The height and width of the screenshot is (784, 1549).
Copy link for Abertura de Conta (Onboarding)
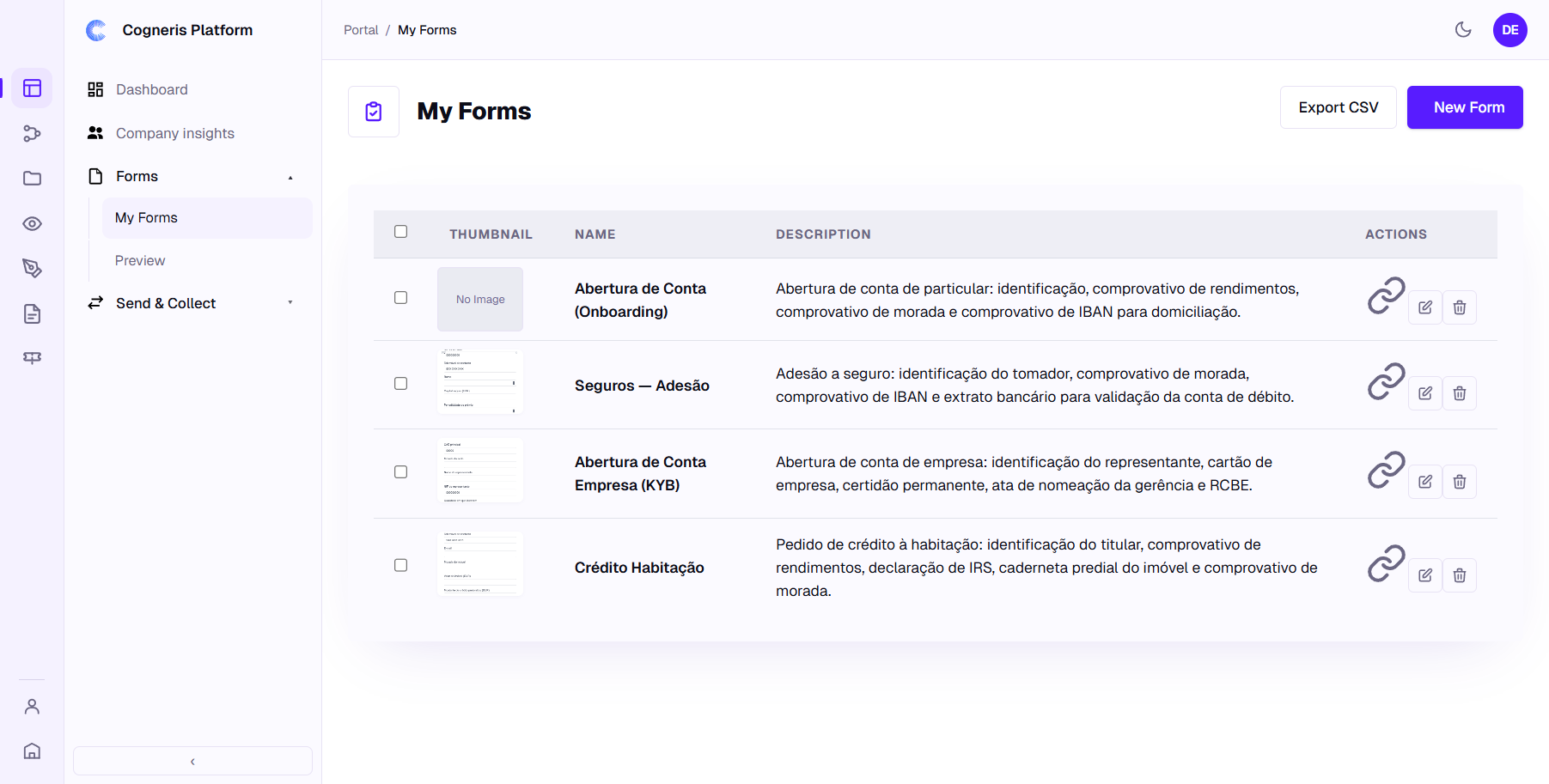point(1386,295)
